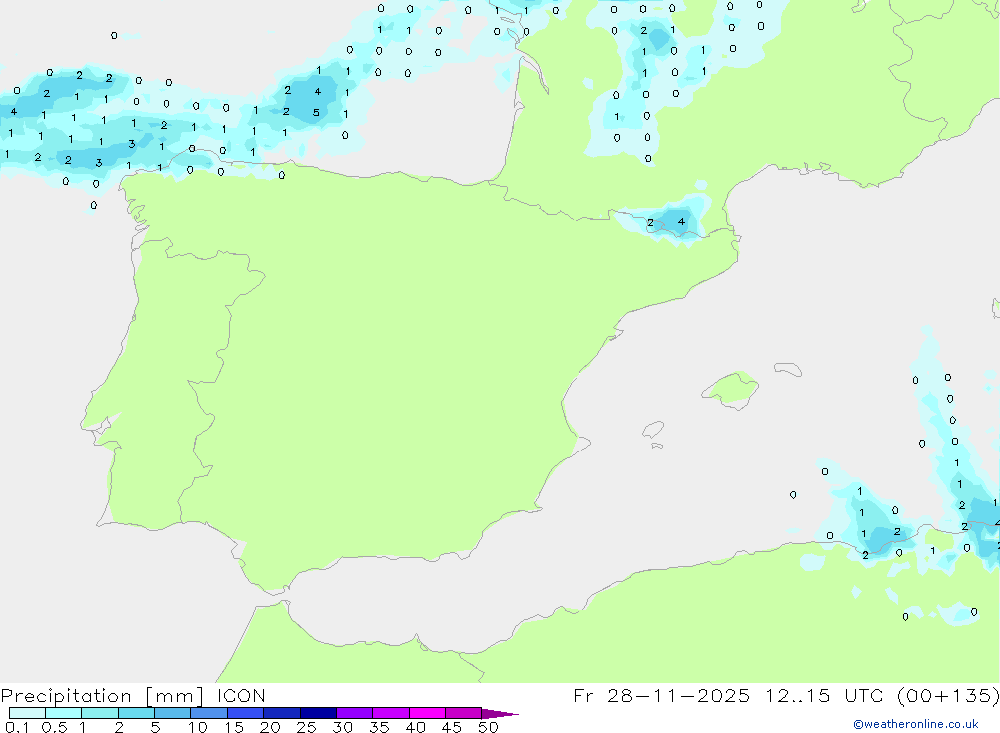Click the 'Fr 28-11-2025 12..15 UTC (00+135)' timestamp
This screenshot has height=733, width=1000.
(x=786, y=695)
